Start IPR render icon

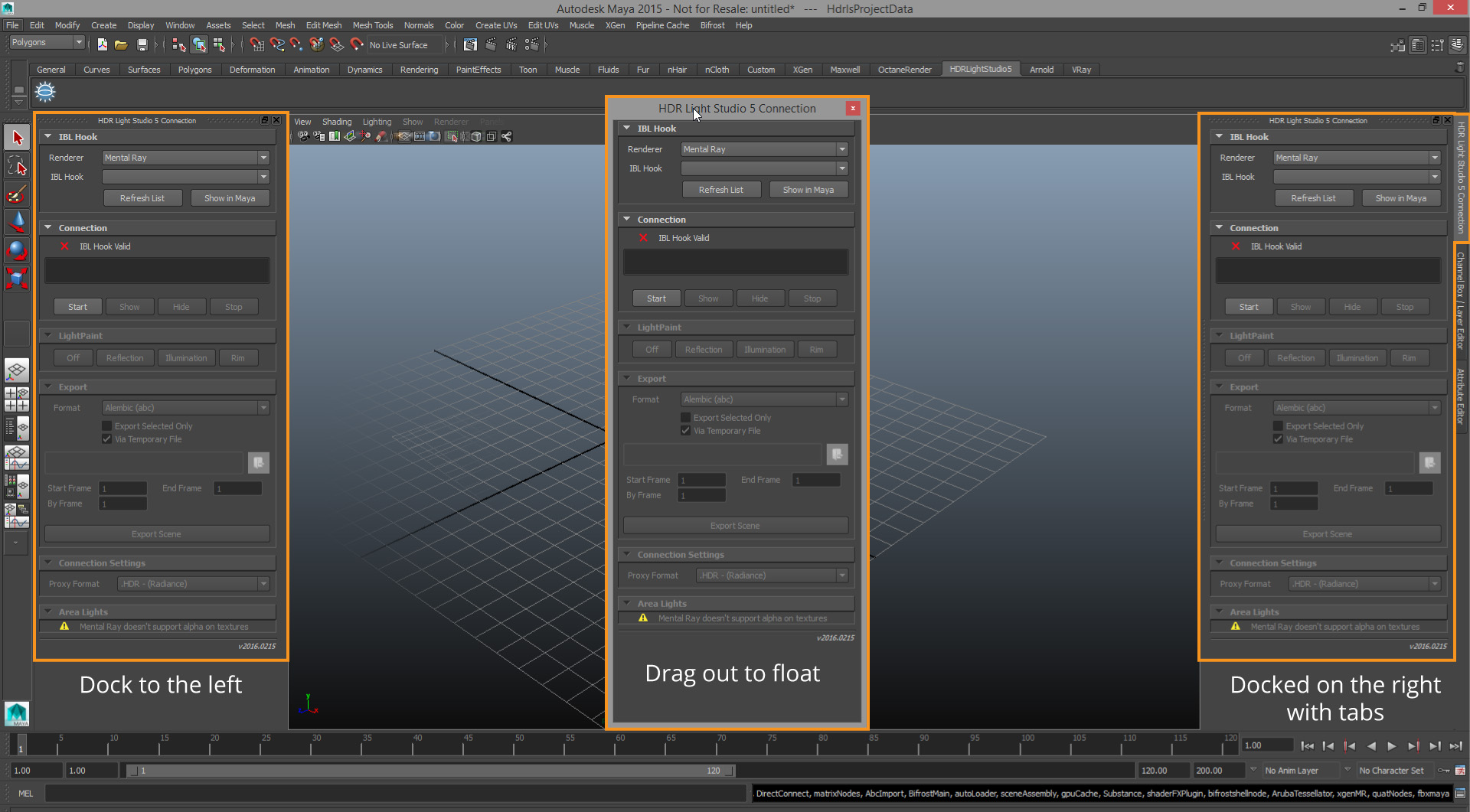(511, 45)
